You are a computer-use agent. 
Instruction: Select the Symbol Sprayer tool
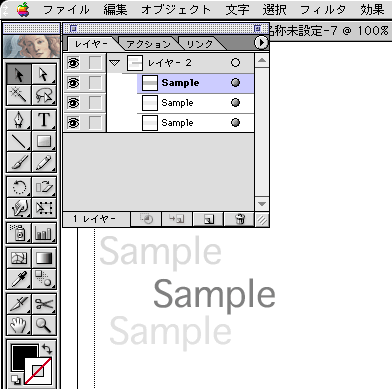point(19,233)
